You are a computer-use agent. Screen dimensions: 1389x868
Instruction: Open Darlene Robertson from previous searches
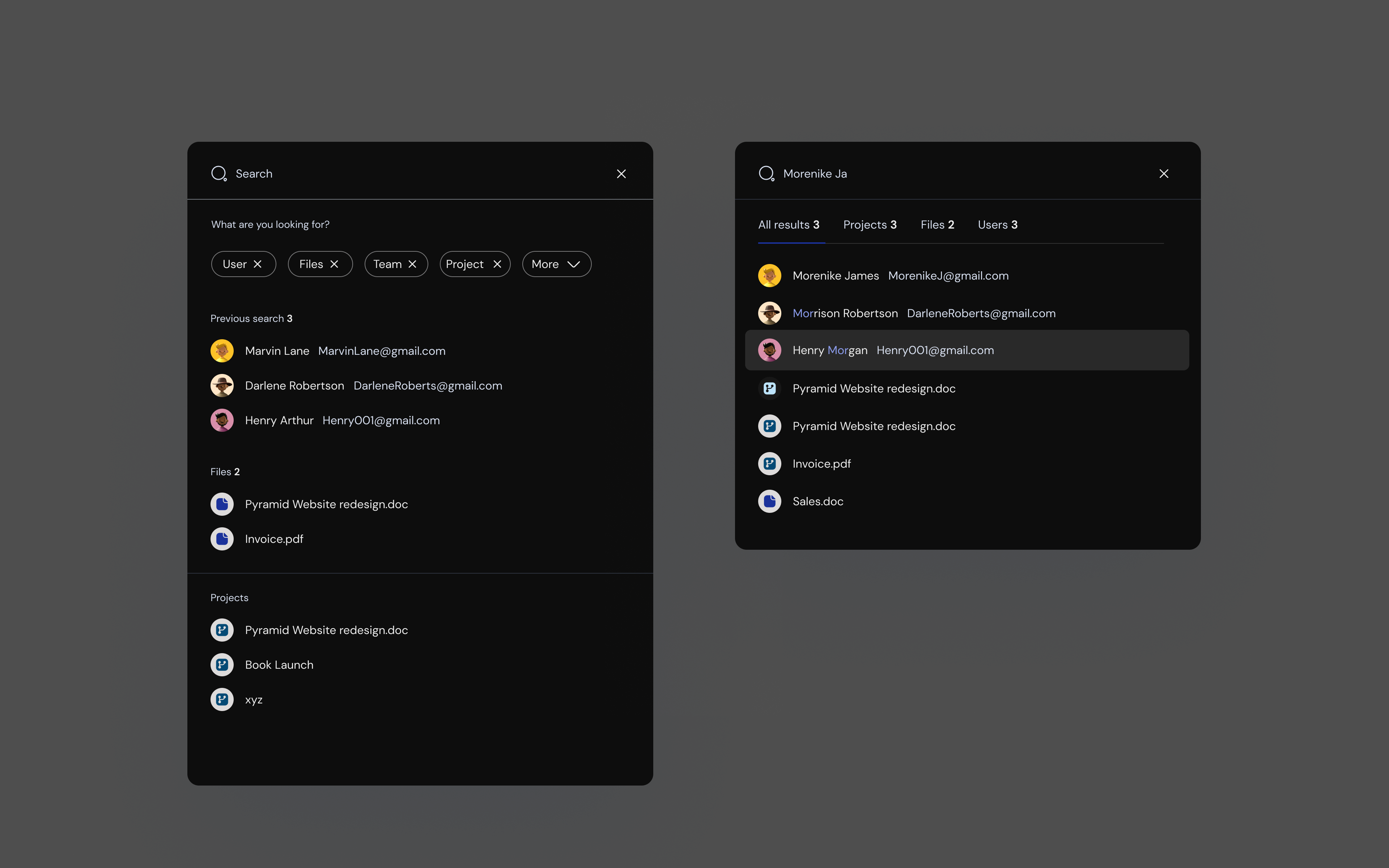click(x=294, y=386)
